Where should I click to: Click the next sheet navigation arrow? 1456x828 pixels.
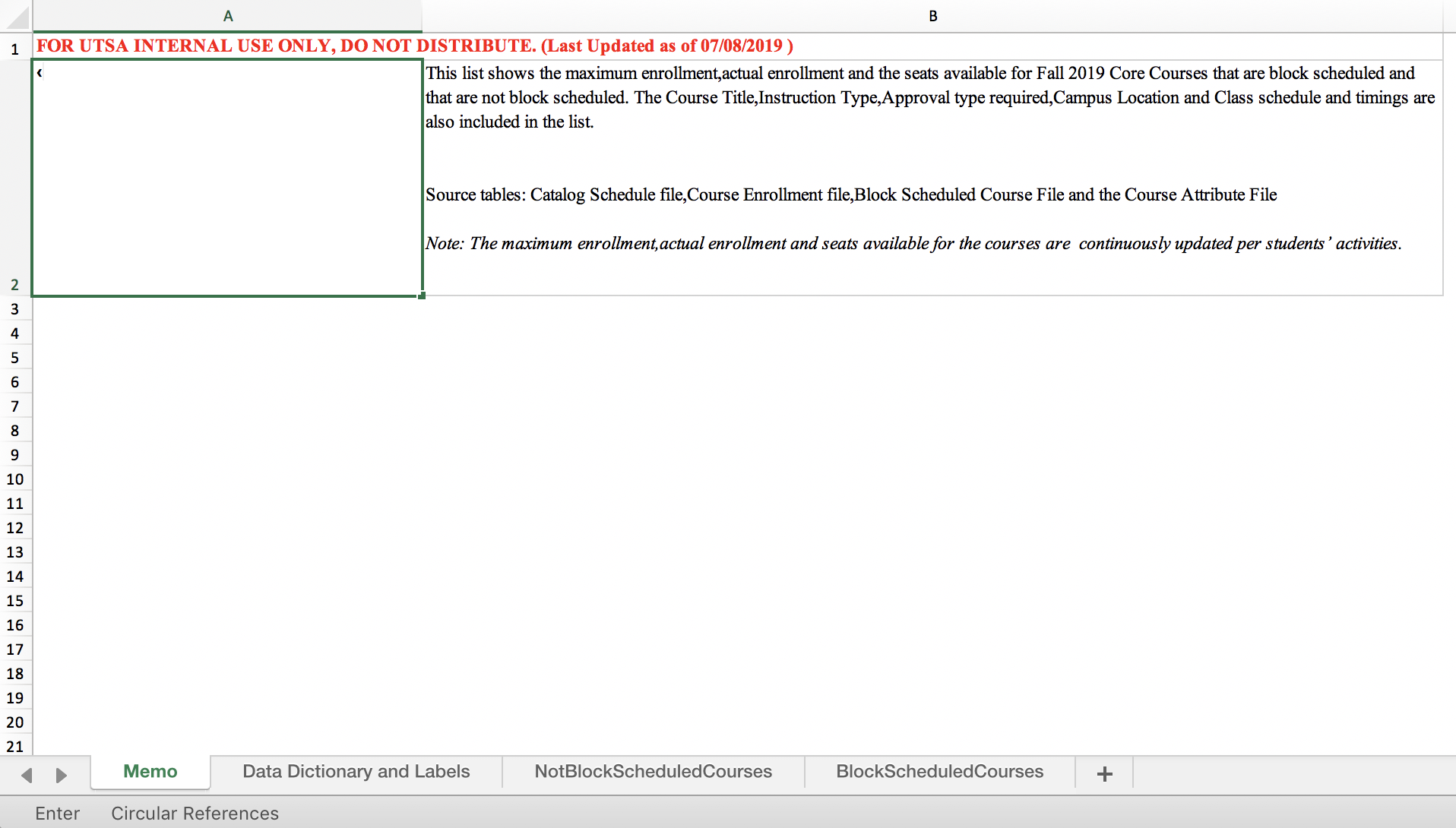click(62, 775)
